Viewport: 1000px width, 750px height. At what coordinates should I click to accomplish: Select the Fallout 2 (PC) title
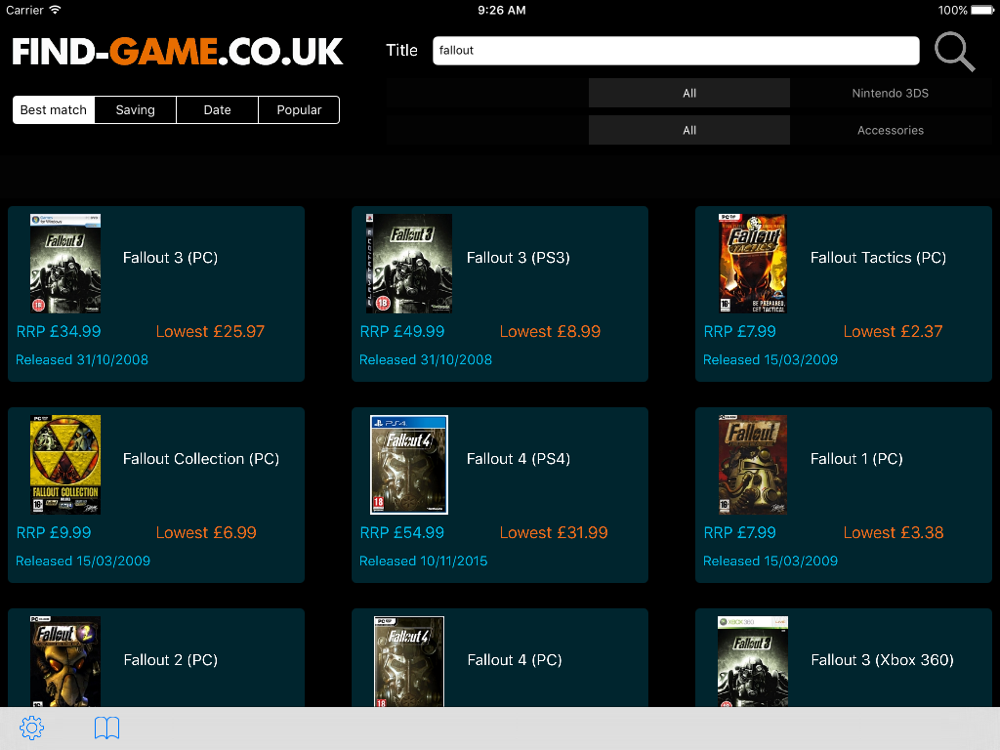(x=170, y=659)
